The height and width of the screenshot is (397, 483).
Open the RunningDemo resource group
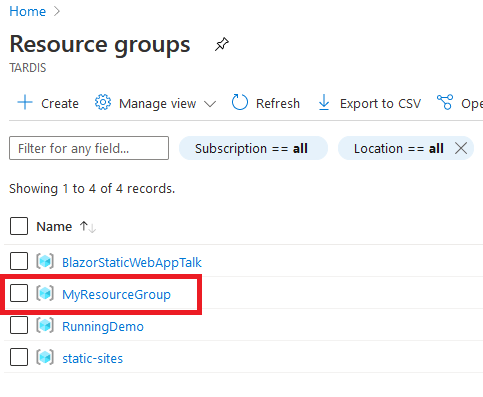click(x=103, y=327)
